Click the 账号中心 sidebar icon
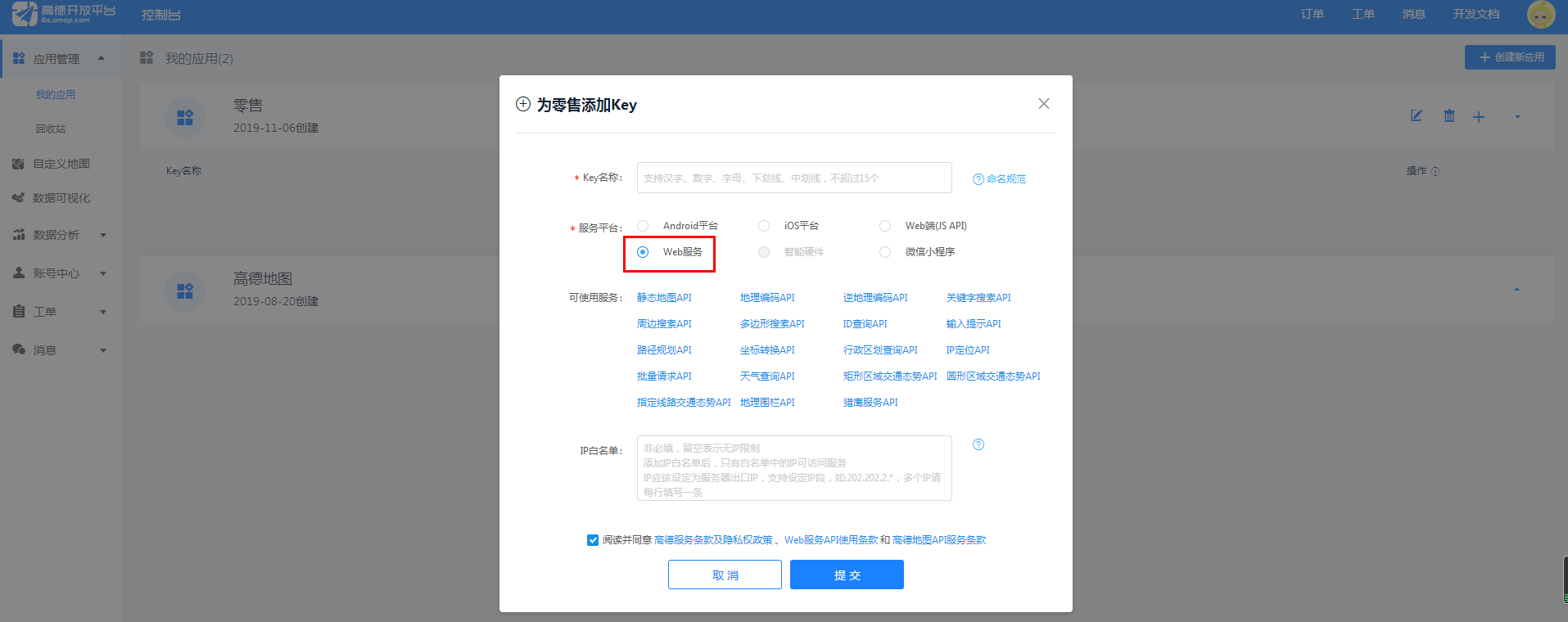The image size is (1568, 622). [x=19, y=273]
